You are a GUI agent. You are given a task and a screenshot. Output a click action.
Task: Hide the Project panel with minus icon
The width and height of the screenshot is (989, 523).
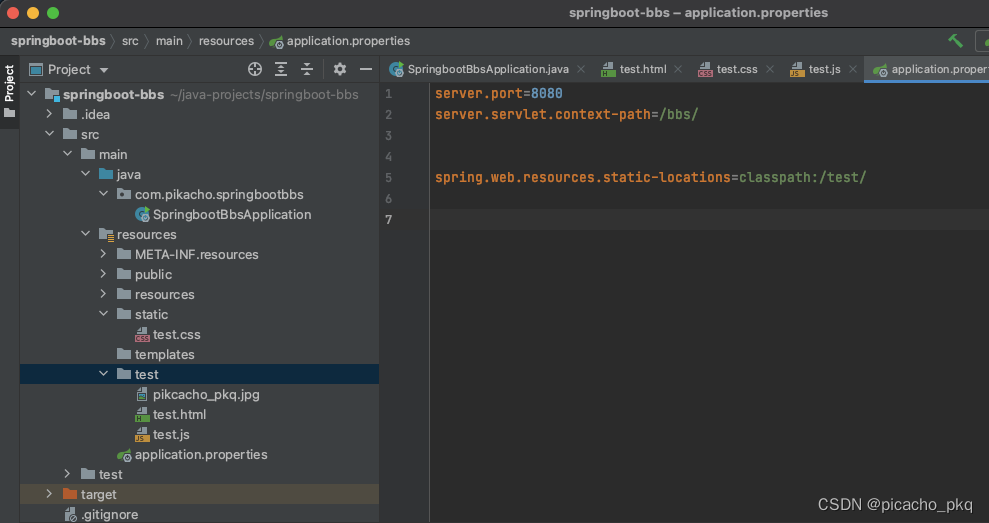coord(366,69)
